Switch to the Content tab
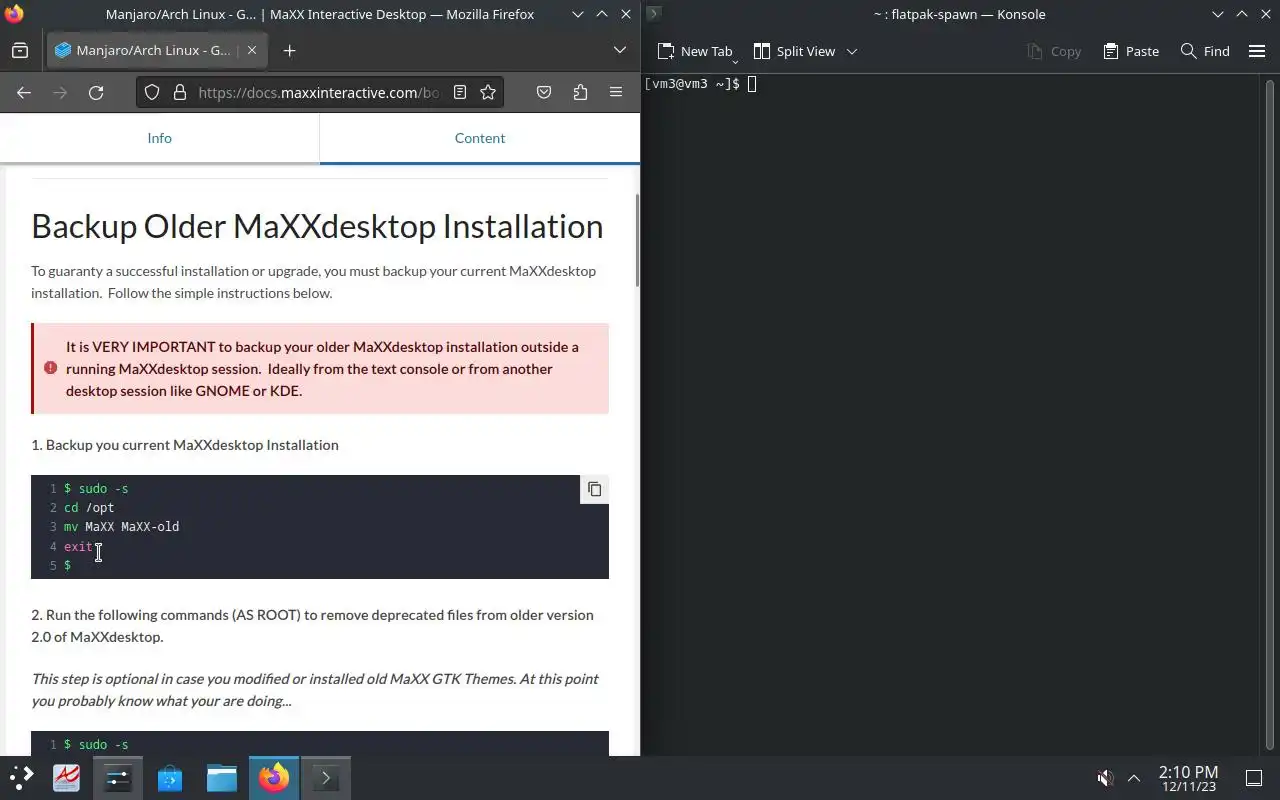1280x800 pixels. coord(480,138)
